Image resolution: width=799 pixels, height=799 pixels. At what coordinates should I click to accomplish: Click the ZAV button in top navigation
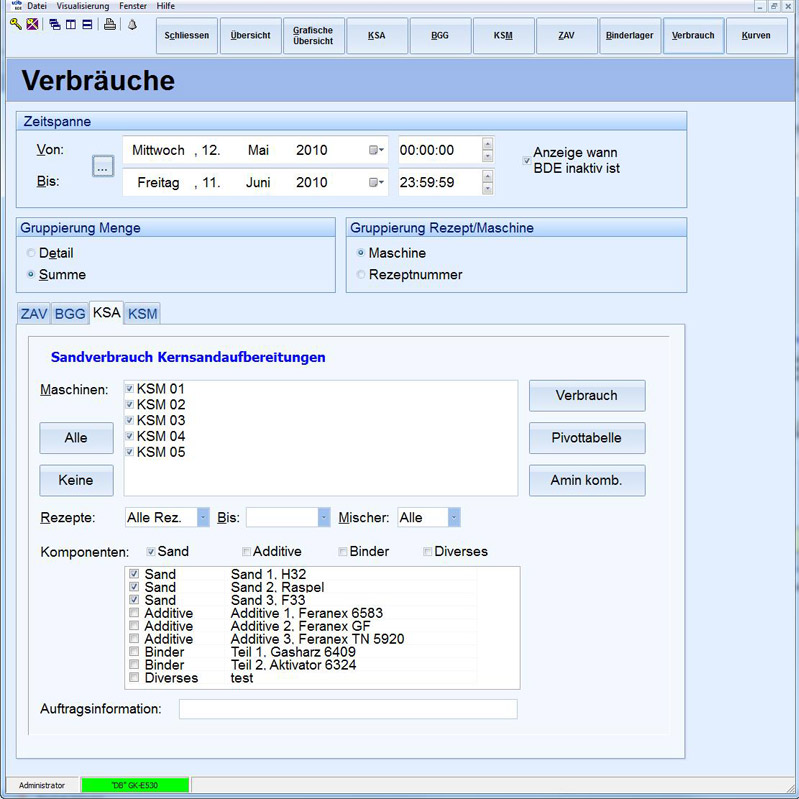coord(566,36)
